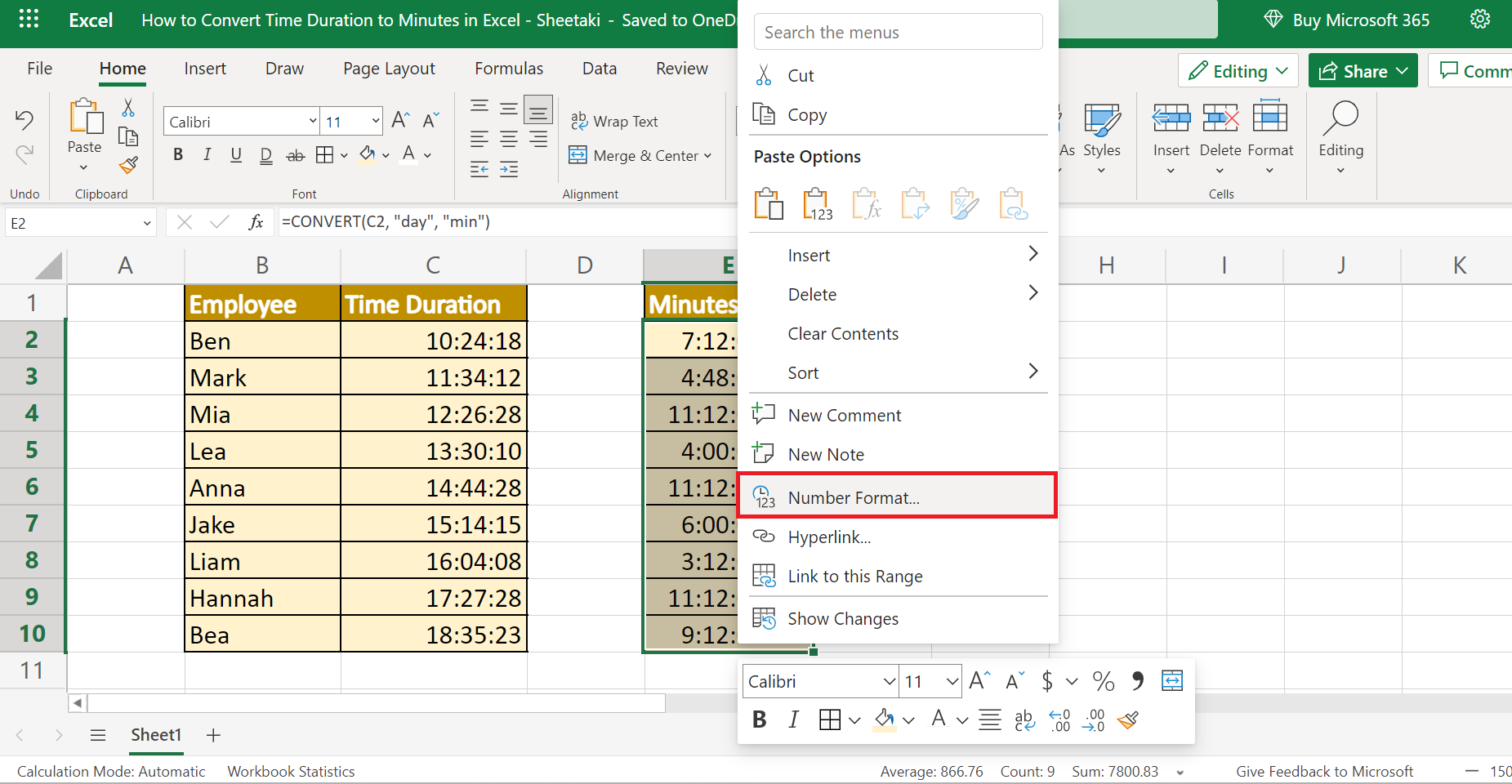The width and height of the screenshot is (1512, 784).
Task: Click the Insert Function fx icon
Action: coord(256,222)
